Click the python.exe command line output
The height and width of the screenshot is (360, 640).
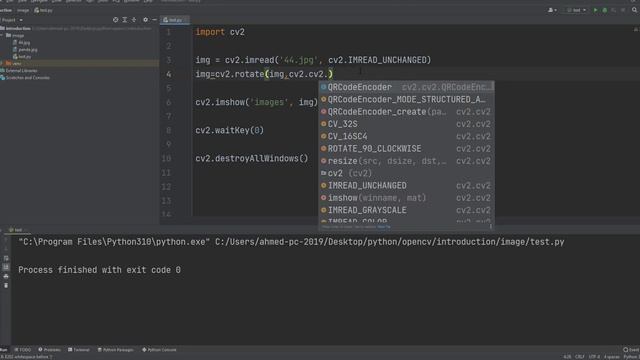pos(291,242)
